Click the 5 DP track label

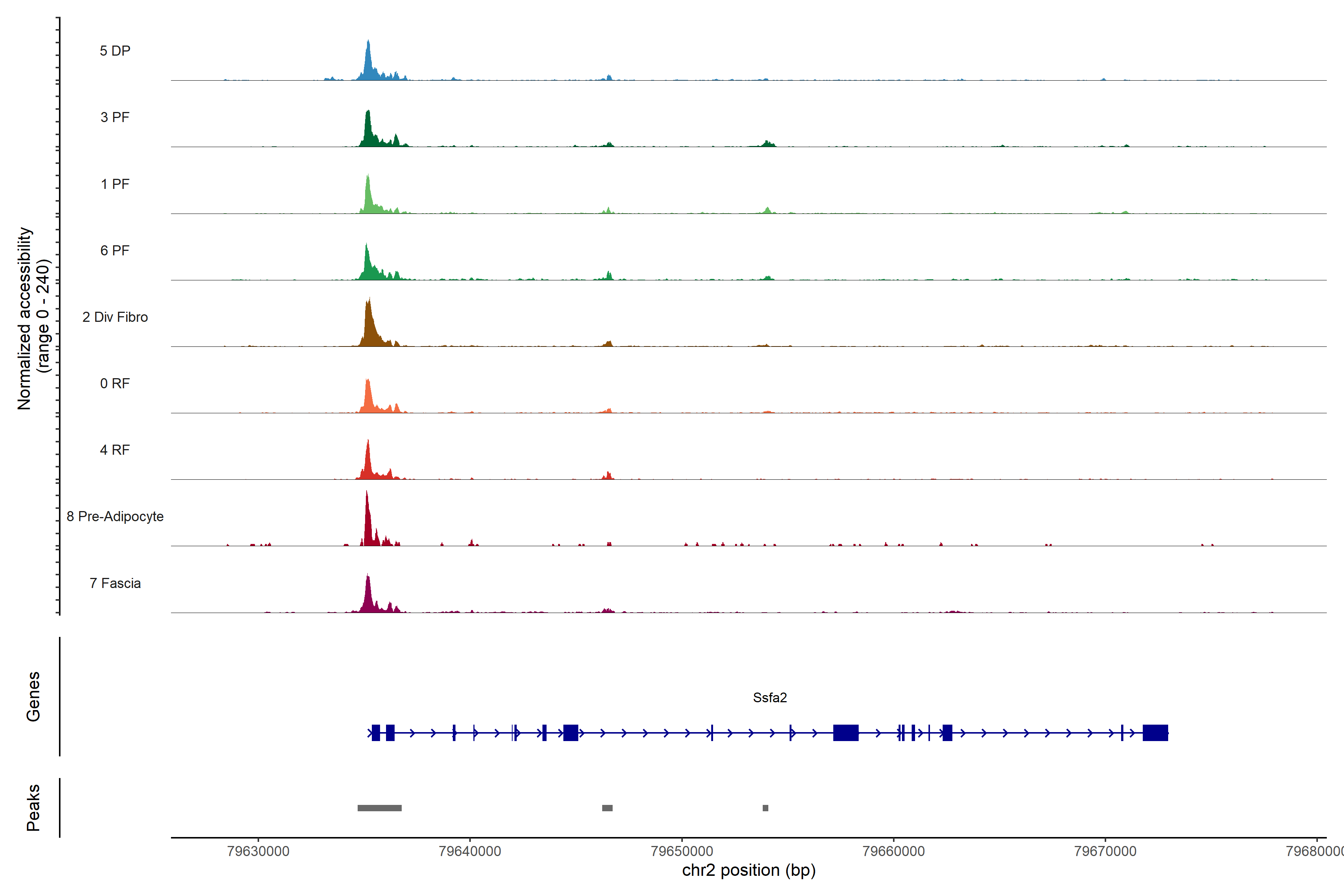coord(115,51)
